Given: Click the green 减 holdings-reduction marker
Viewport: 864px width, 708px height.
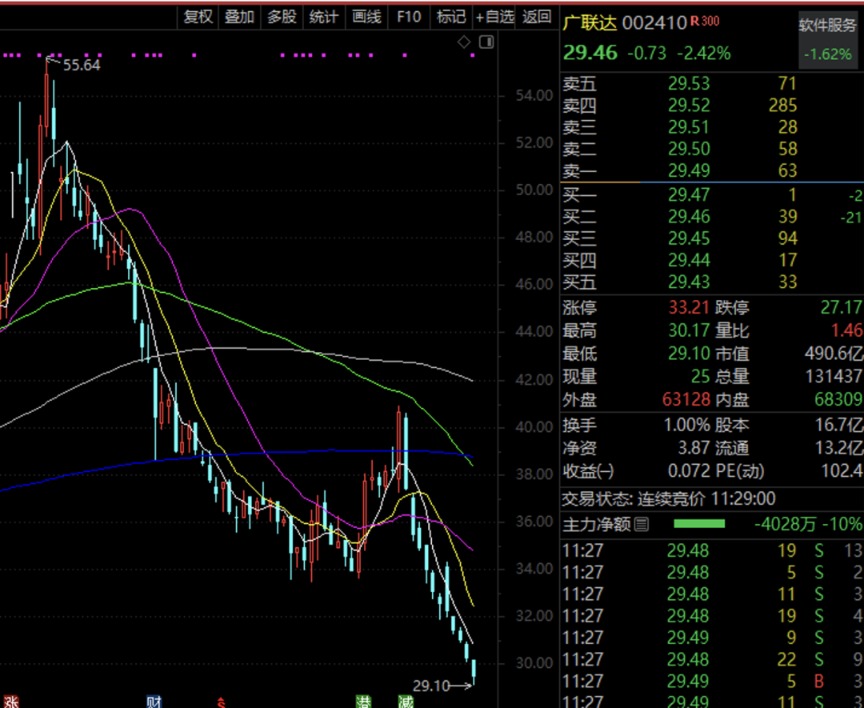Looking at the screenshot, I should point(406,702).
